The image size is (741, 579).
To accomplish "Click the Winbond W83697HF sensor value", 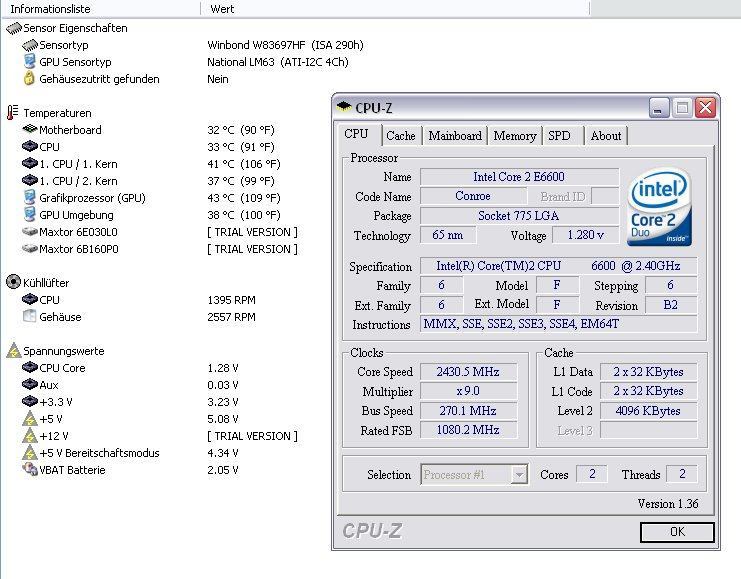I will pos(285,45).
